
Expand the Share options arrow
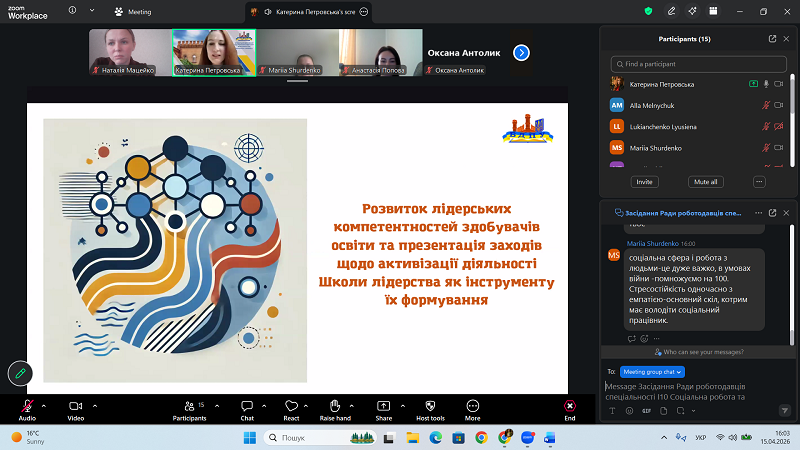point(404,405)
